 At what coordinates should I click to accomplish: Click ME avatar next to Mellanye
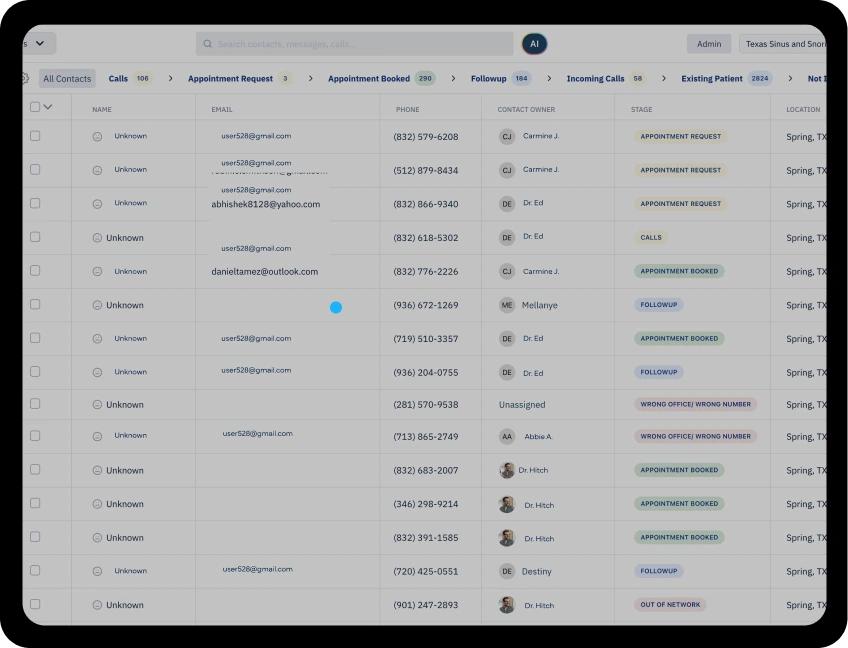coord(507,305)
